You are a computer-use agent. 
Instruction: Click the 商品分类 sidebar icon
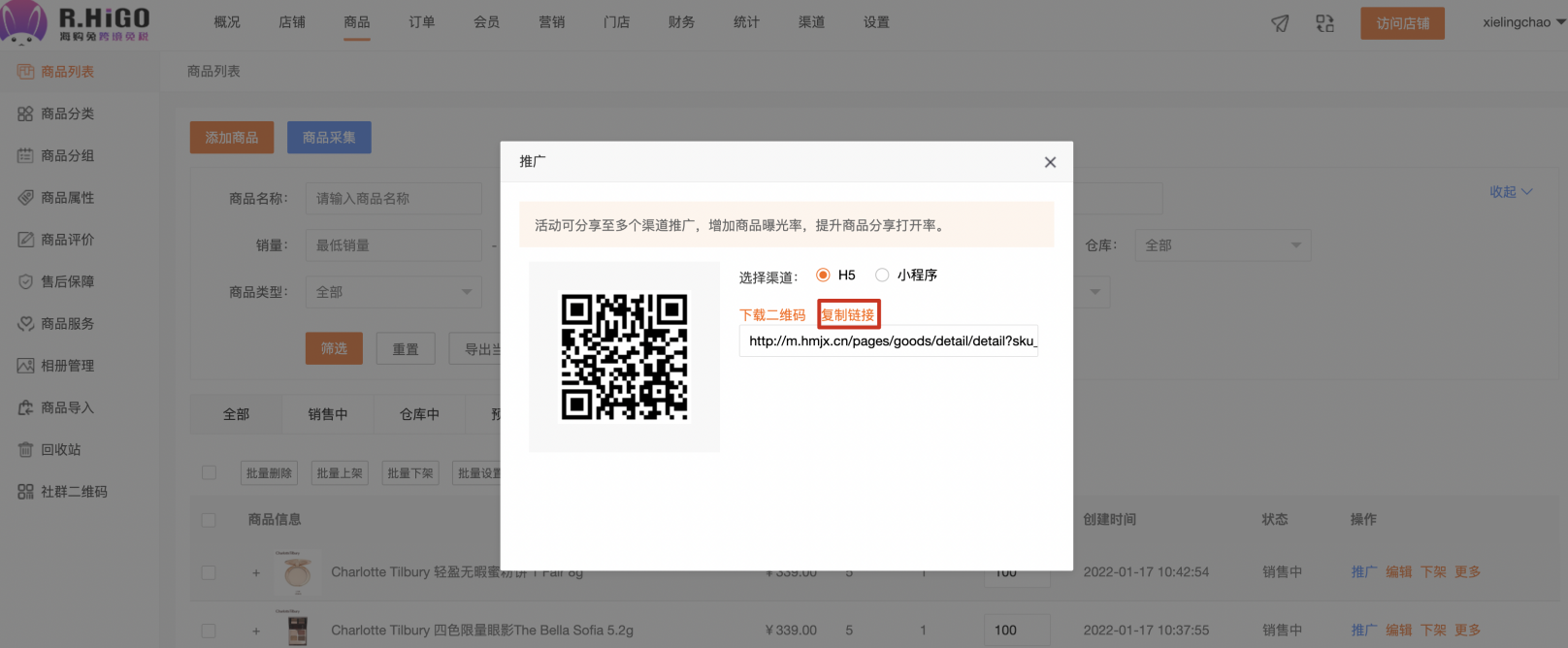[25, 113]
